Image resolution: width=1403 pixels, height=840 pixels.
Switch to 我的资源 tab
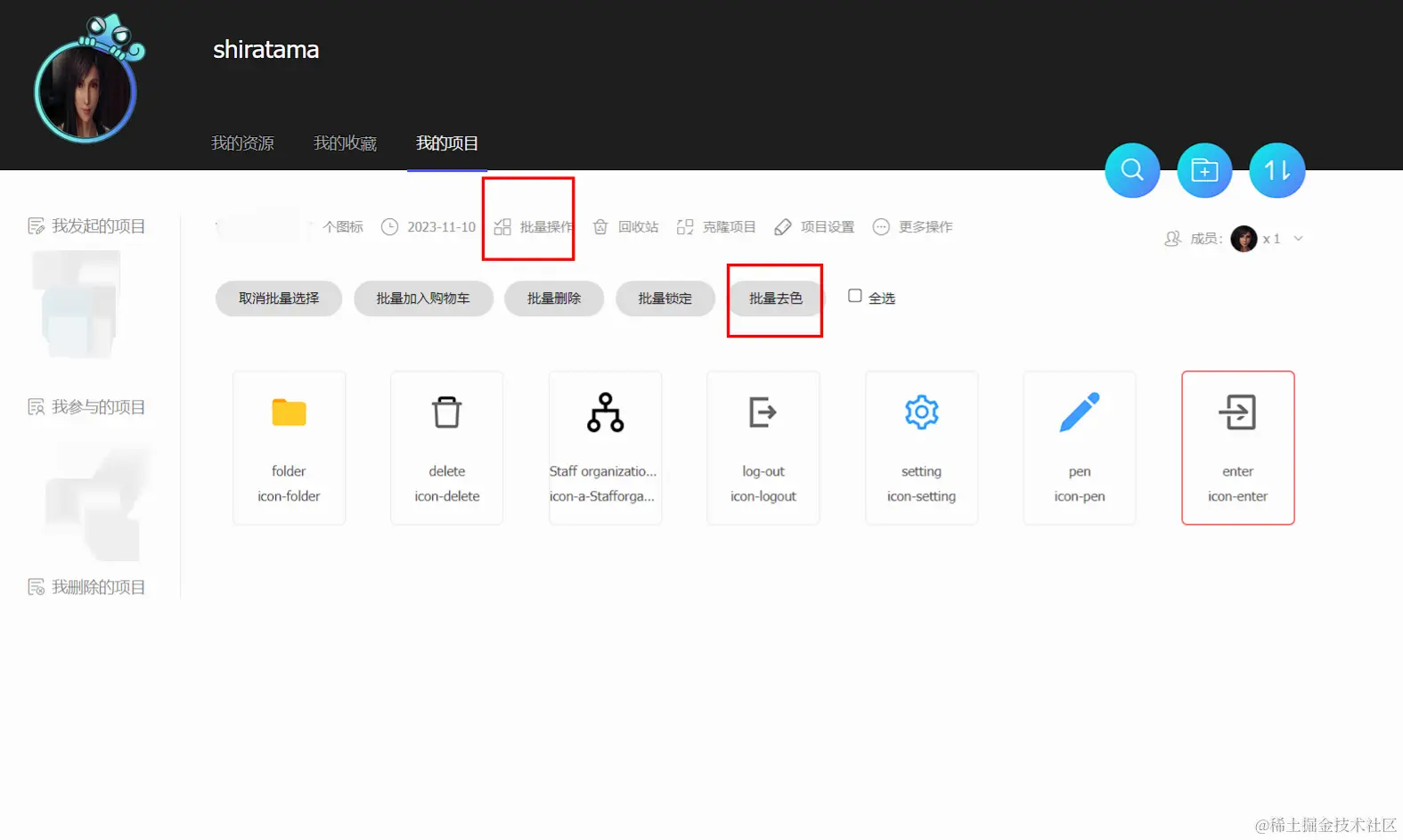click(x=242, y=143)
